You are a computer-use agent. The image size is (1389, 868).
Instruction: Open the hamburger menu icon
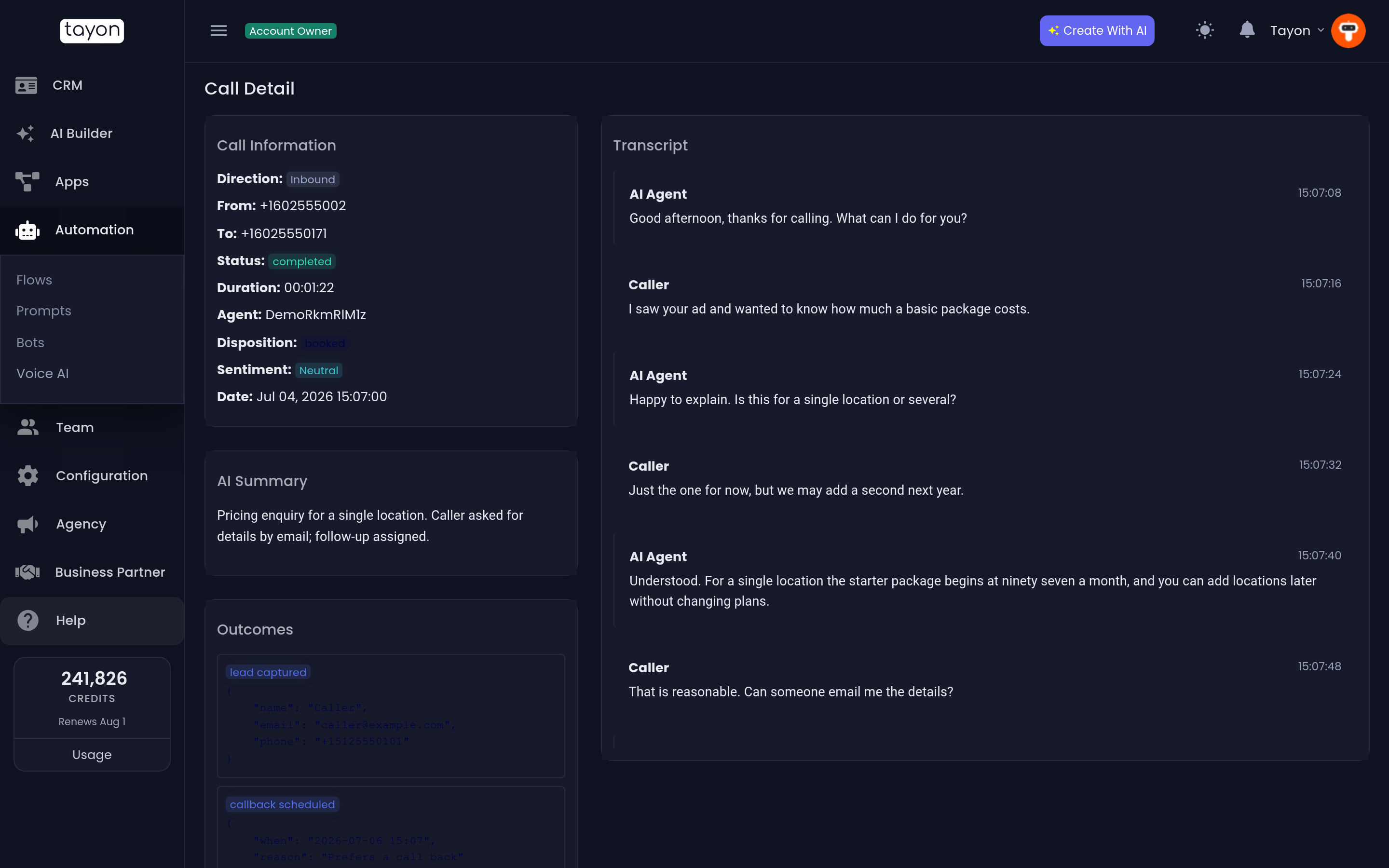click(x=218, y=30)
